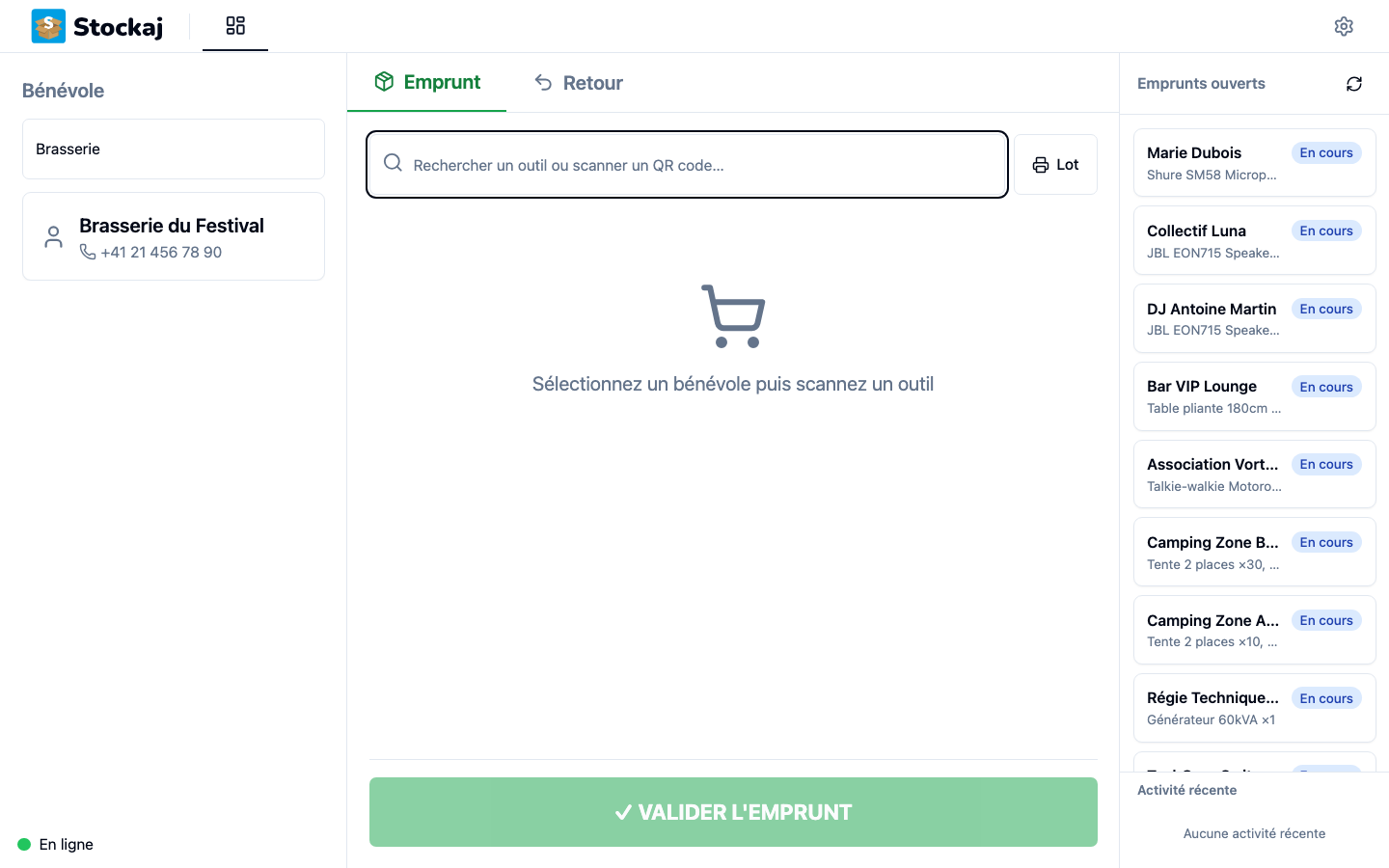The image size is (1389, 868).
Task: Select the Brasserie du Festival volunteer
Action: [x=174, y=236]
